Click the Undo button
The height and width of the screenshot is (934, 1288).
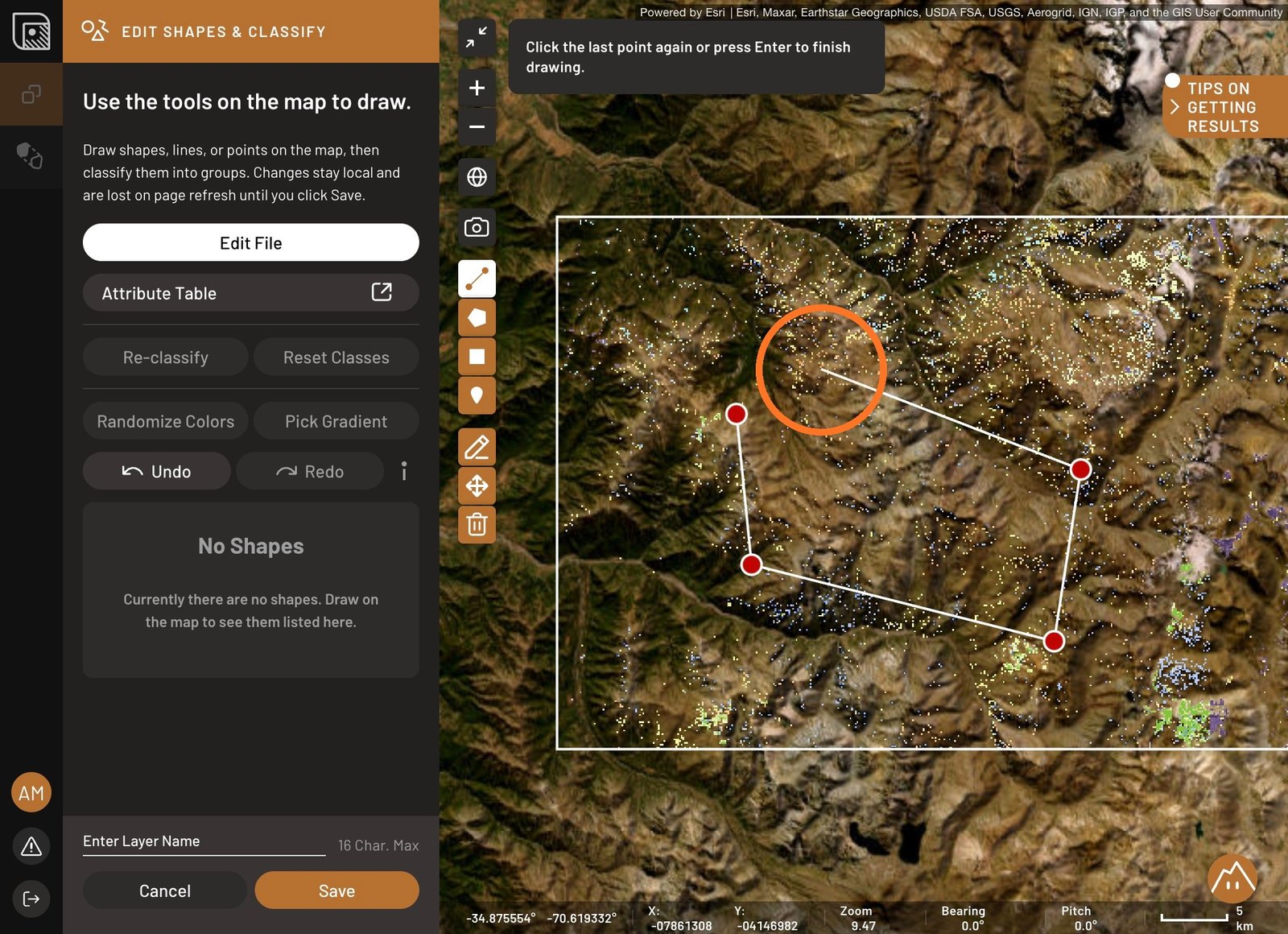[x=156, y=471]
